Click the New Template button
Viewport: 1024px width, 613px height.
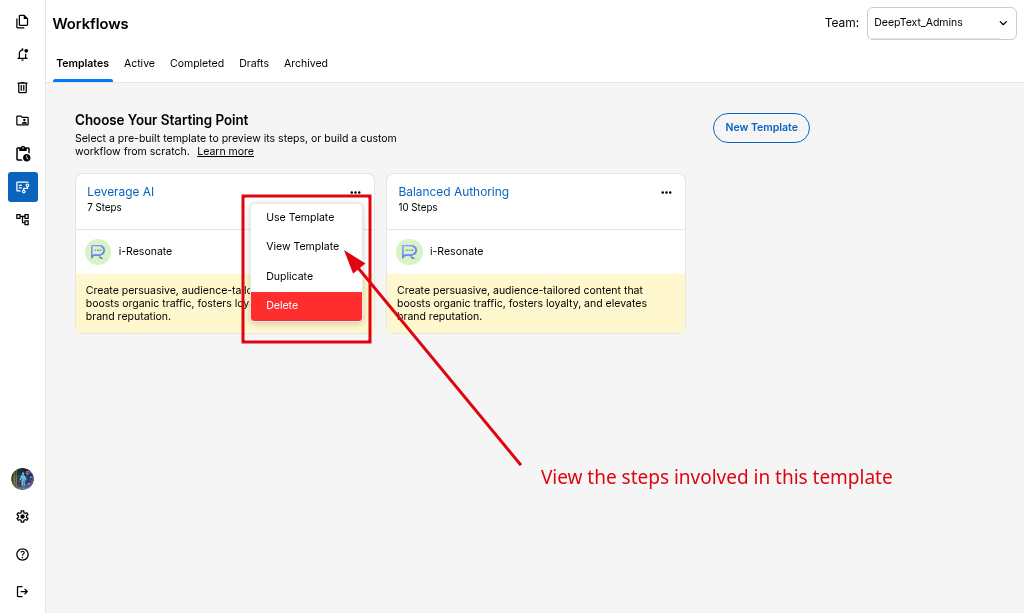(x=761, y=127)
